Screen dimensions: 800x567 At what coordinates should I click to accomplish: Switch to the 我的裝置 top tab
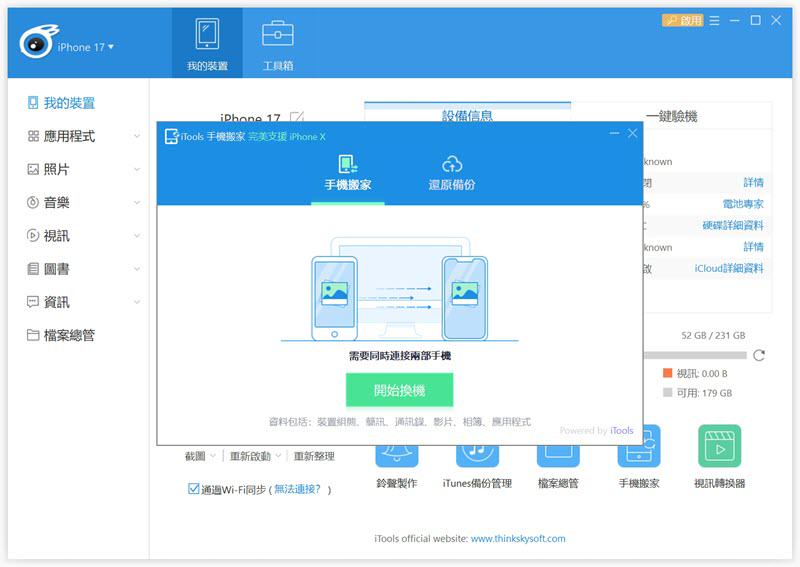207,44
